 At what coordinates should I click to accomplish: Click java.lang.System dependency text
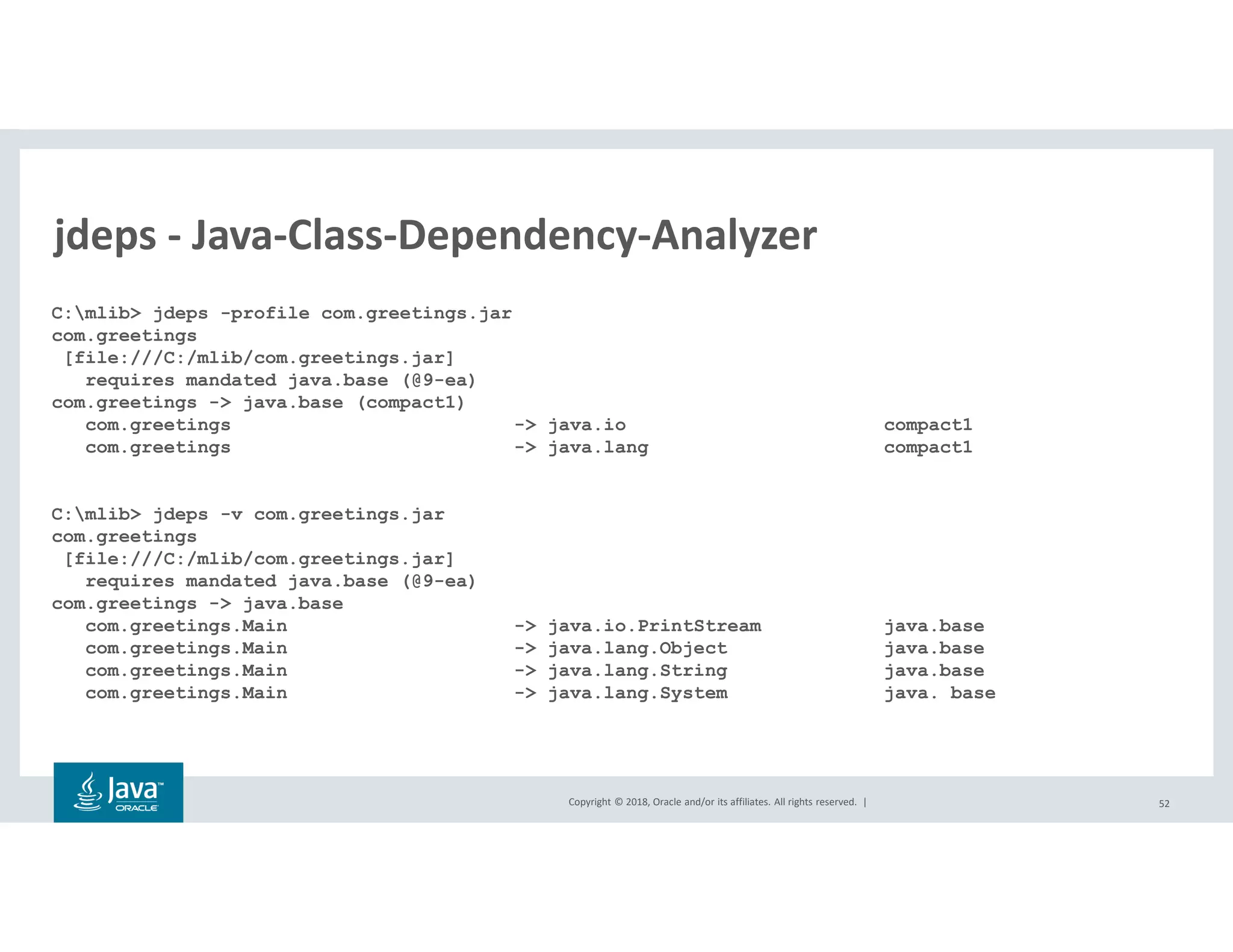(x=637, y=693)
